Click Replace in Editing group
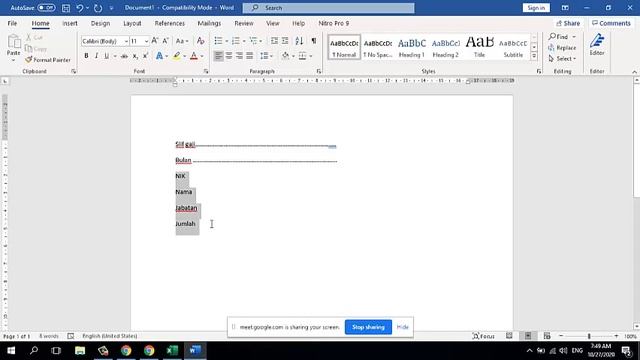This screenshot has width=640, height=360. (562, 48)
